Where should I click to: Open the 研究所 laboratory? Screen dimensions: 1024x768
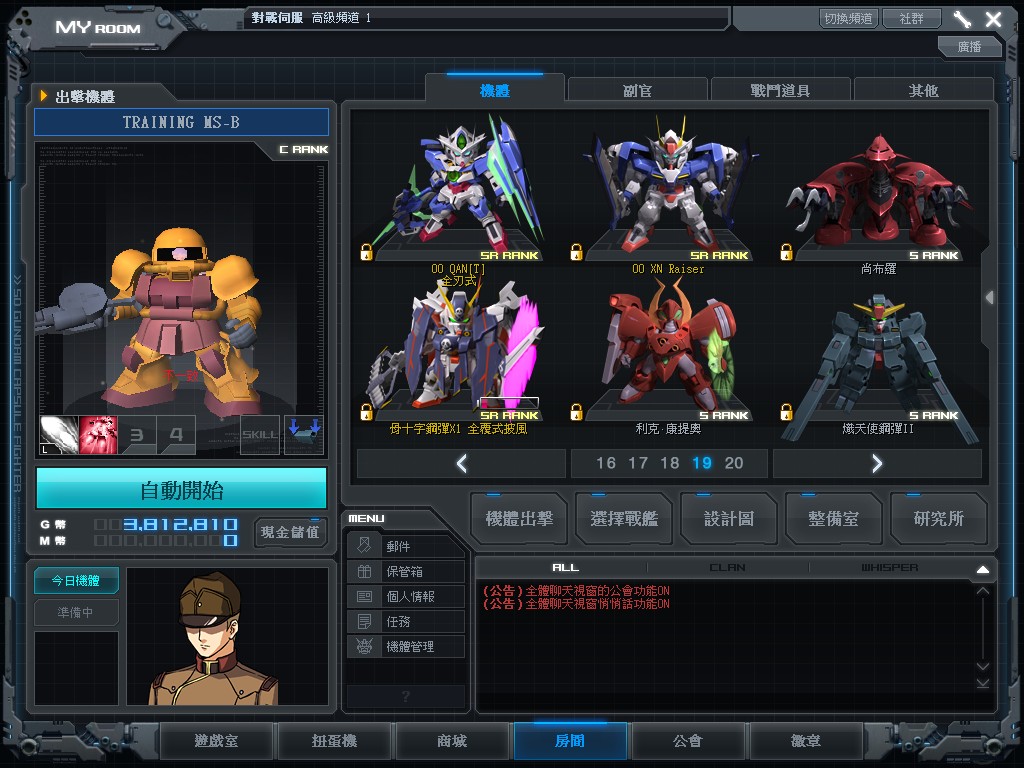(x=938, y=519)
